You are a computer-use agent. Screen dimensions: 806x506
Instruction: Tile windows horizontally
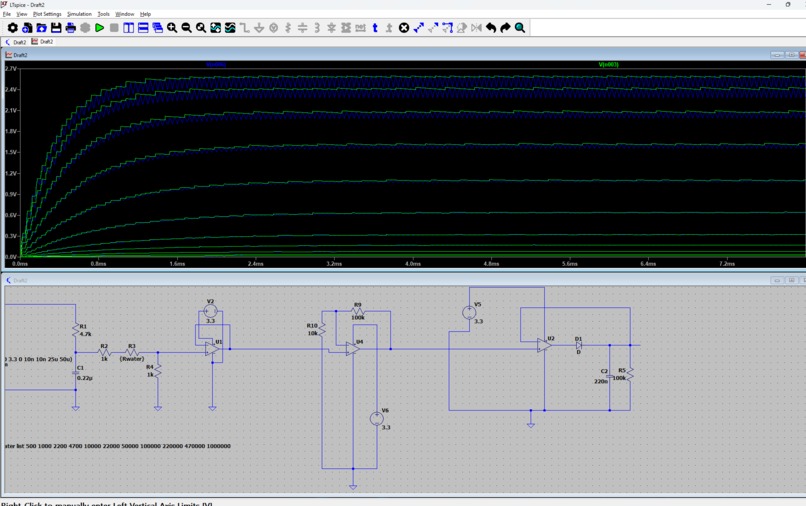point(143,28)
